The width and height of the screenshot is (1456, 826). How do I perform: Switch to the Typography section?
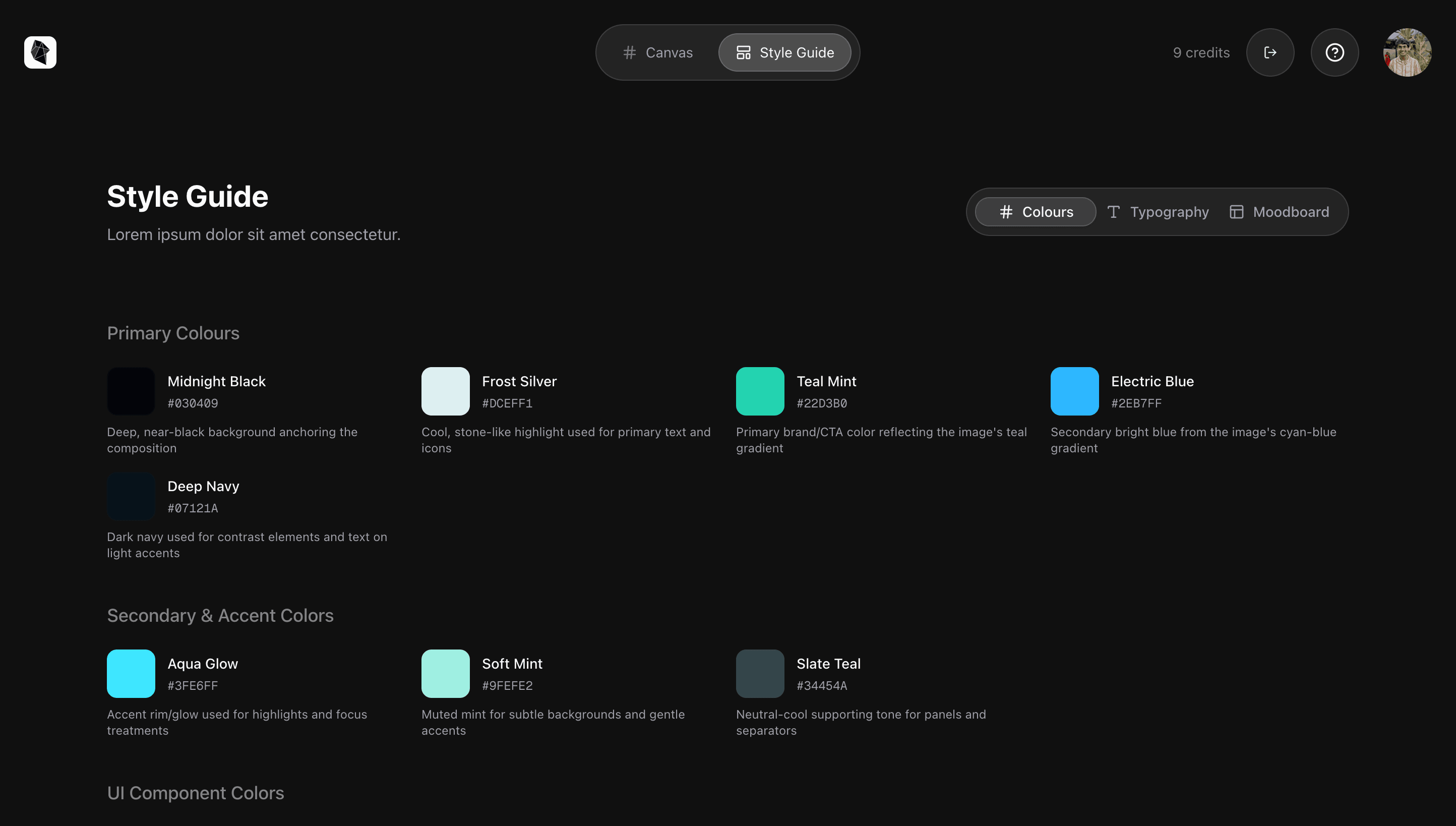[1170, 212]
